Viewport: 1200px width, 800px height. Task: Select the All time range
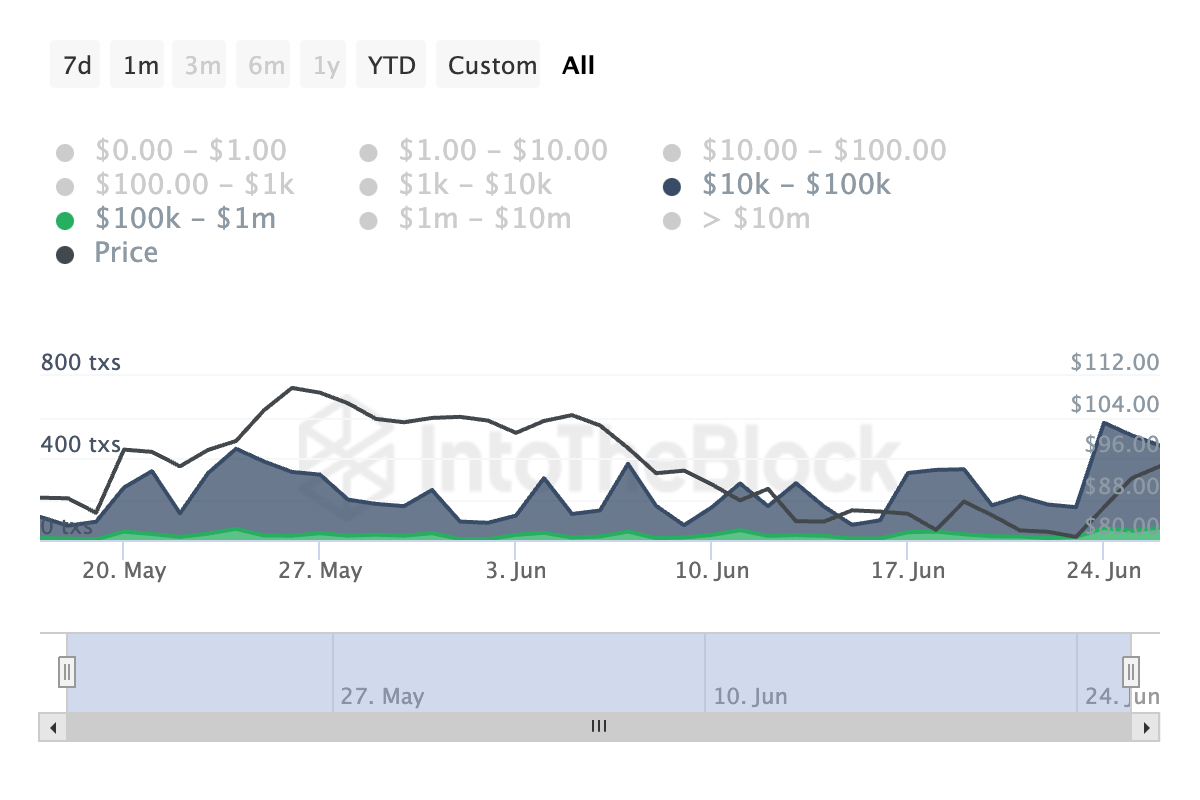coord(578,66)
